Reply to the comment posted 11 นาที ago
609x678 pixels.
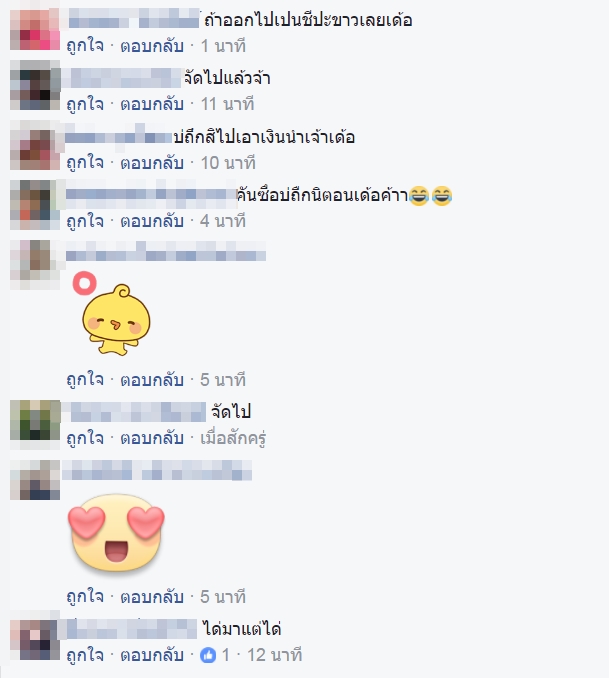(x=152, y=104)
